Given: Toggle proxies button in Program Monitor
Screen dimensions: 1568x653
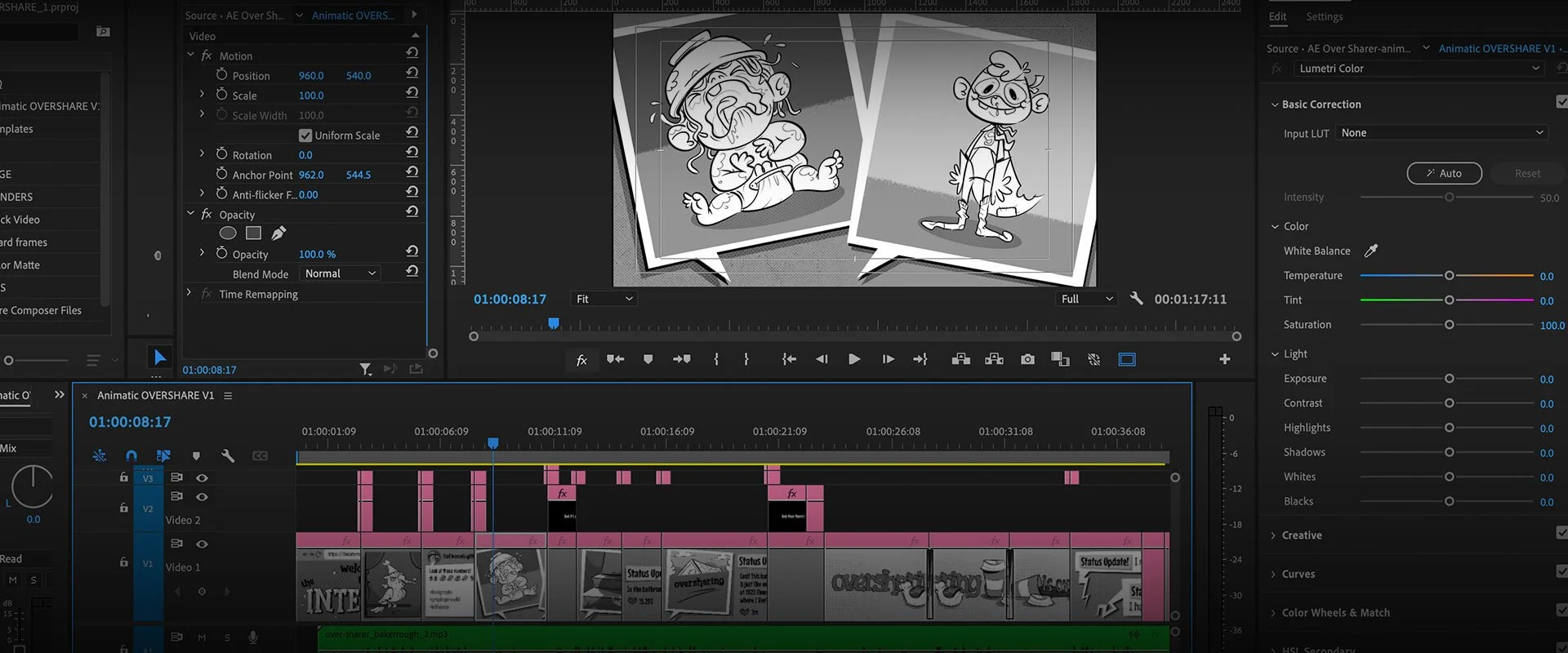Looking at the screenshot, I should coord(1094,359).
